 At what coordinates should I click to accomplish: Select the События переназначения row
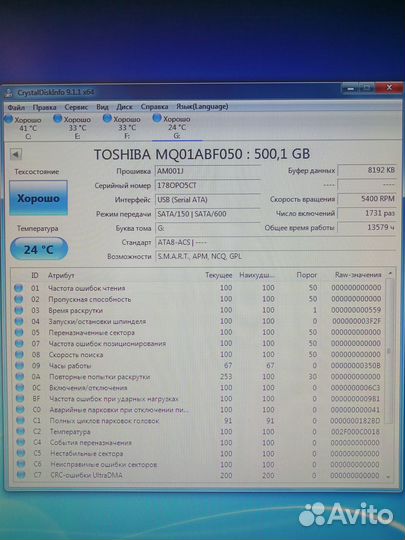pos(198,443)
